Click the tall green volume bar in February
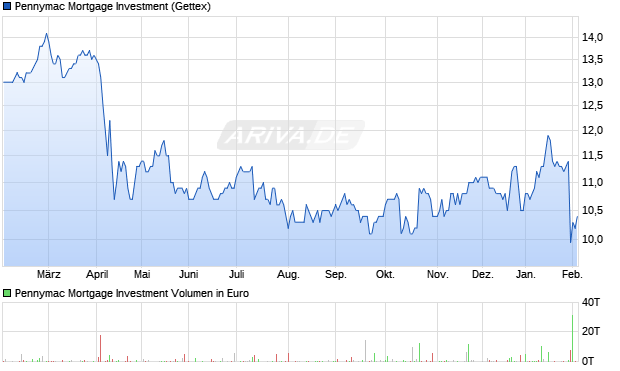This screenshot has height=371, width=620. 572,338
